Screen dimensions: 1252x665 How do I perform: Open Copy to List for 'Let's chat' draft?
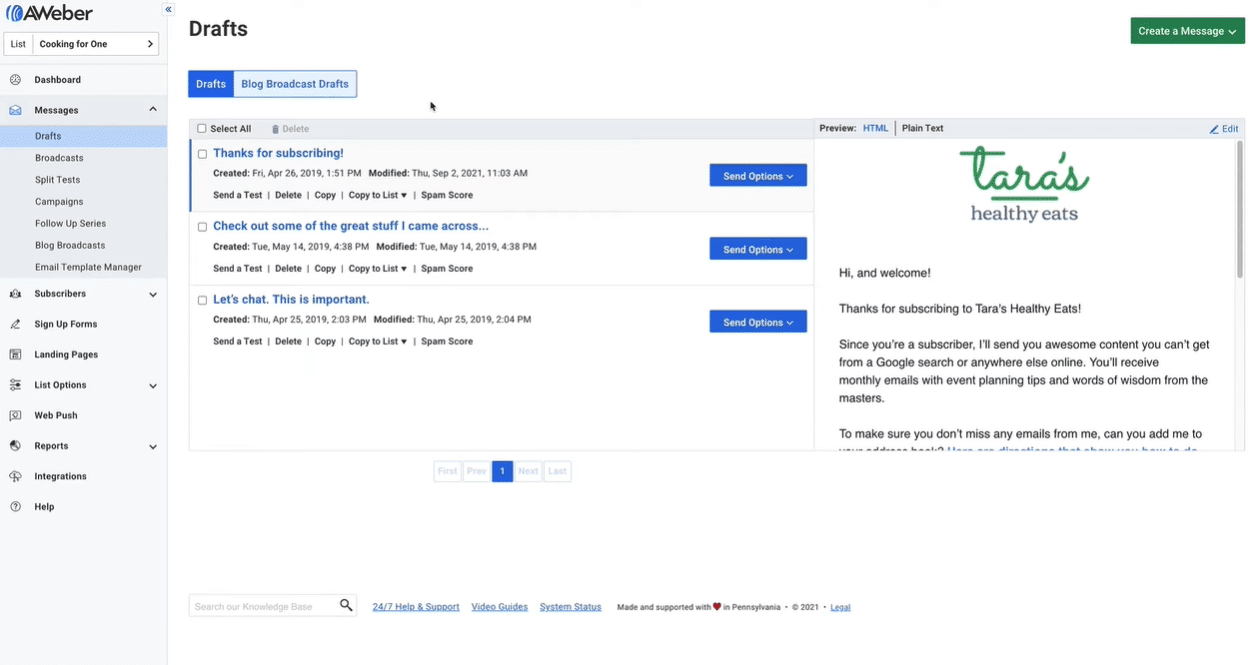pos(378,341)
